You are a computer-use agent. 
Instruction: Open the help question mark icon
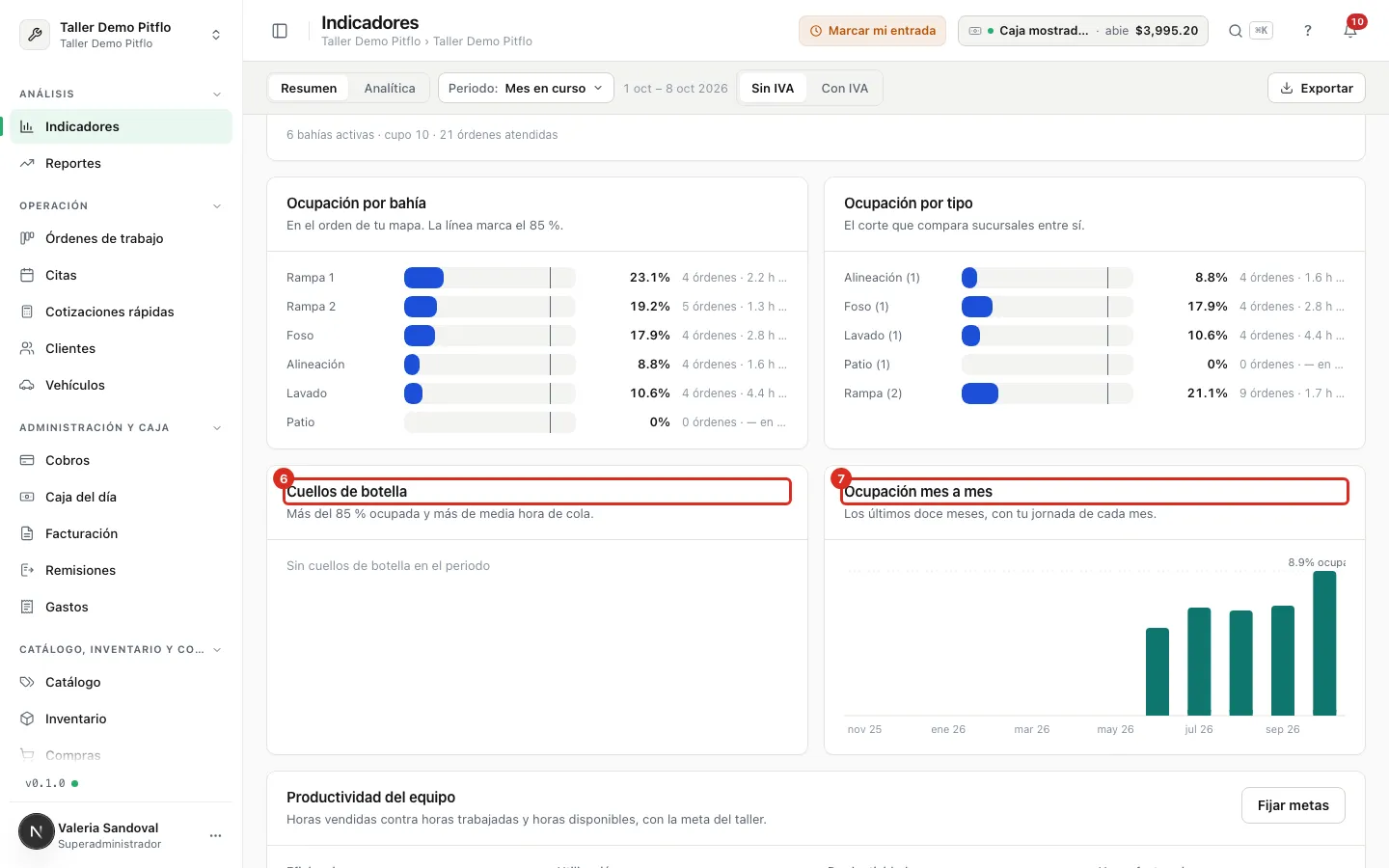(1308, 31)
